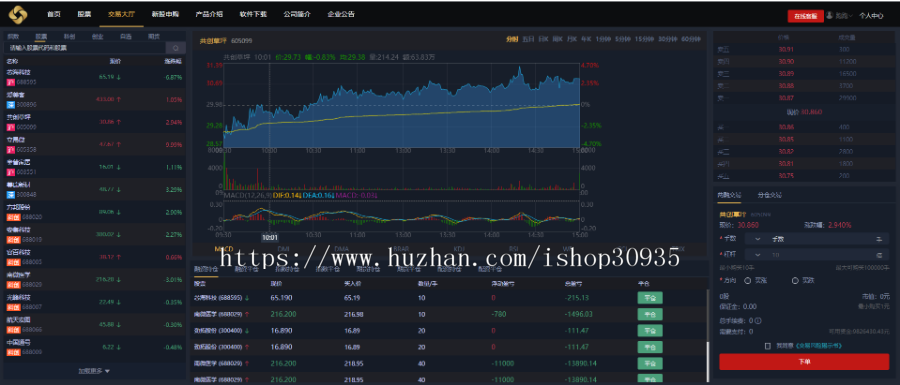
Task: Click the 30.75 bid price in order book
Action: pos(786,175)
